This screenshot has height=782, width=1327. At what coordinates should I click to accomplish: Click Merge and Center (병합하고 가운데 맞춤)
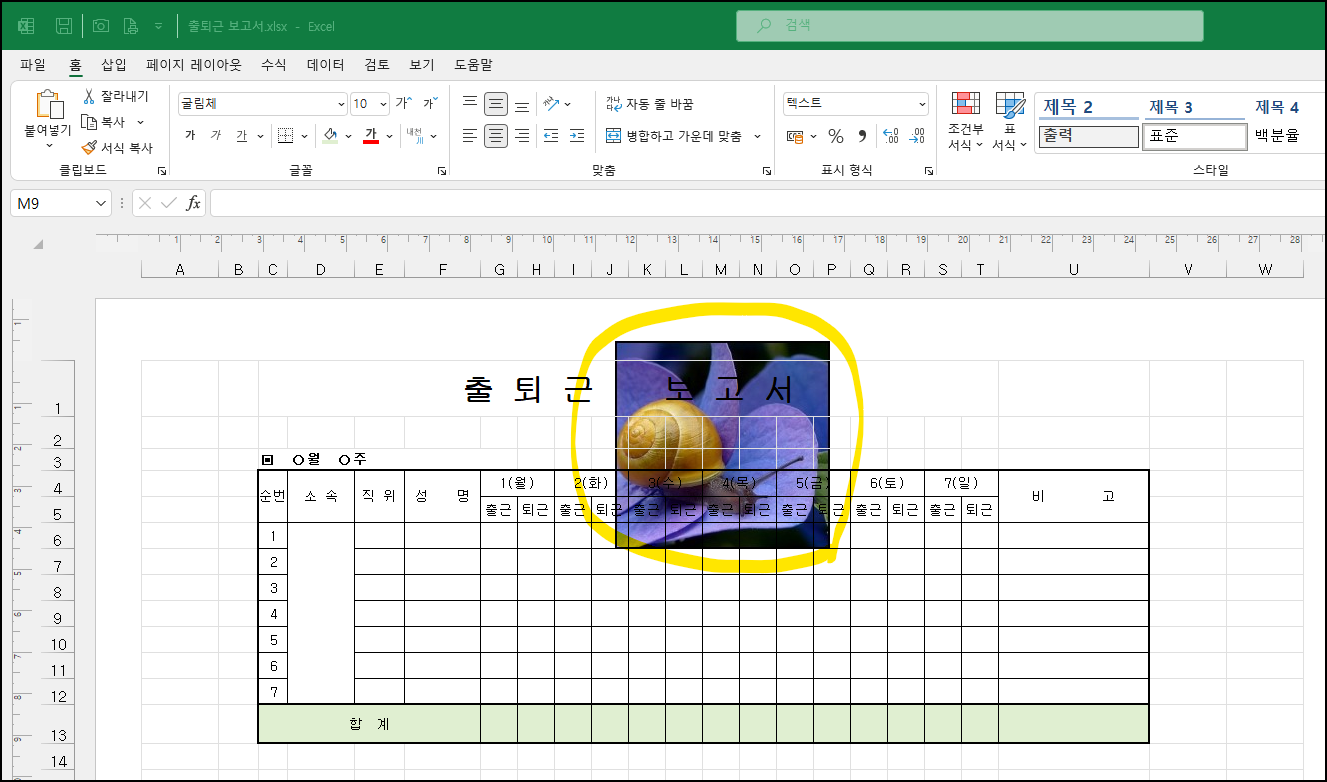point(675,136)
